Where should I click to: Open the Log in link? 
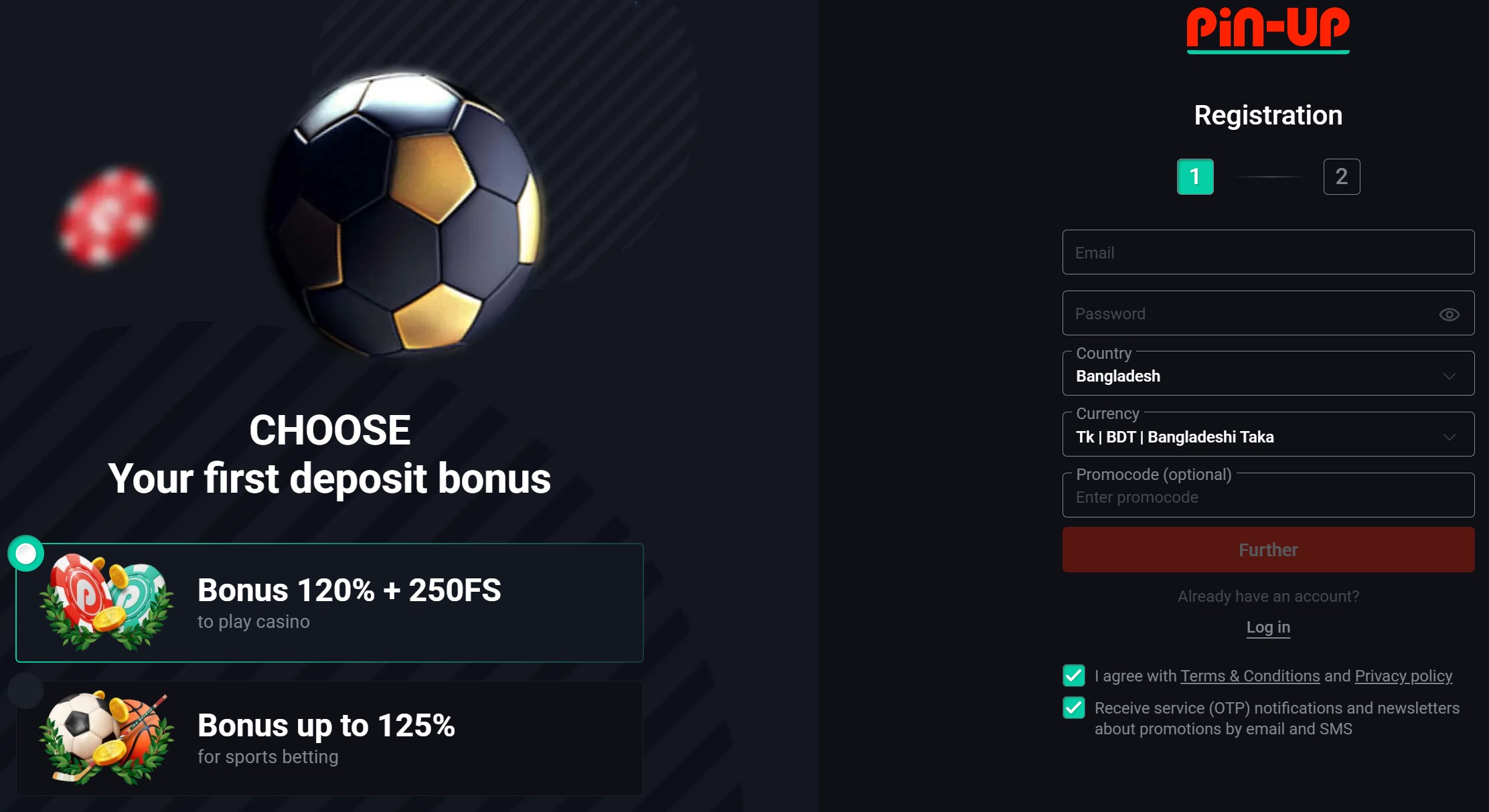pyautogui.click(x=1268, y=627)
